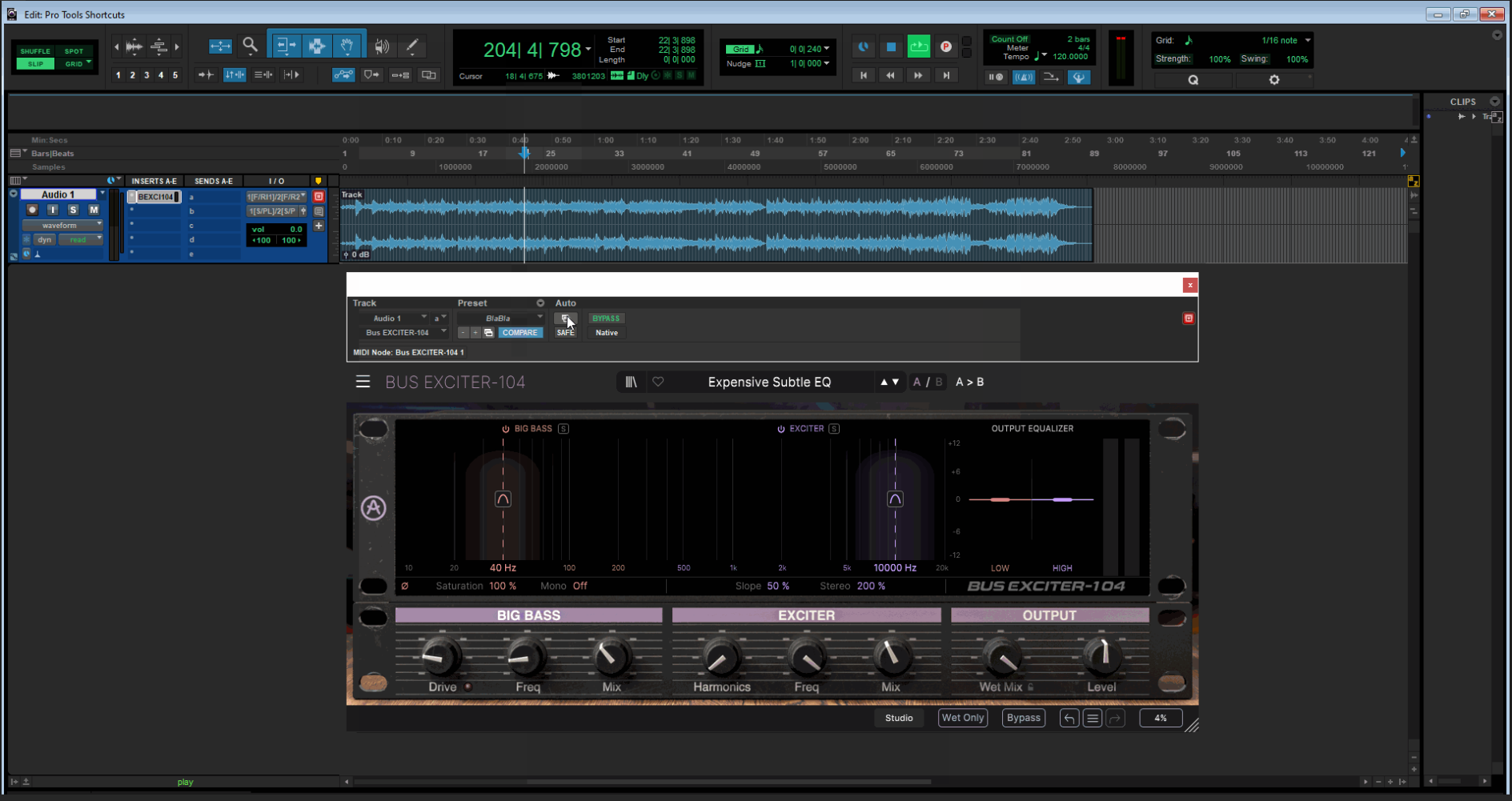This screenshot has width=1512, height=801.
Task: Click the COMPARE button
Action: 520,333
